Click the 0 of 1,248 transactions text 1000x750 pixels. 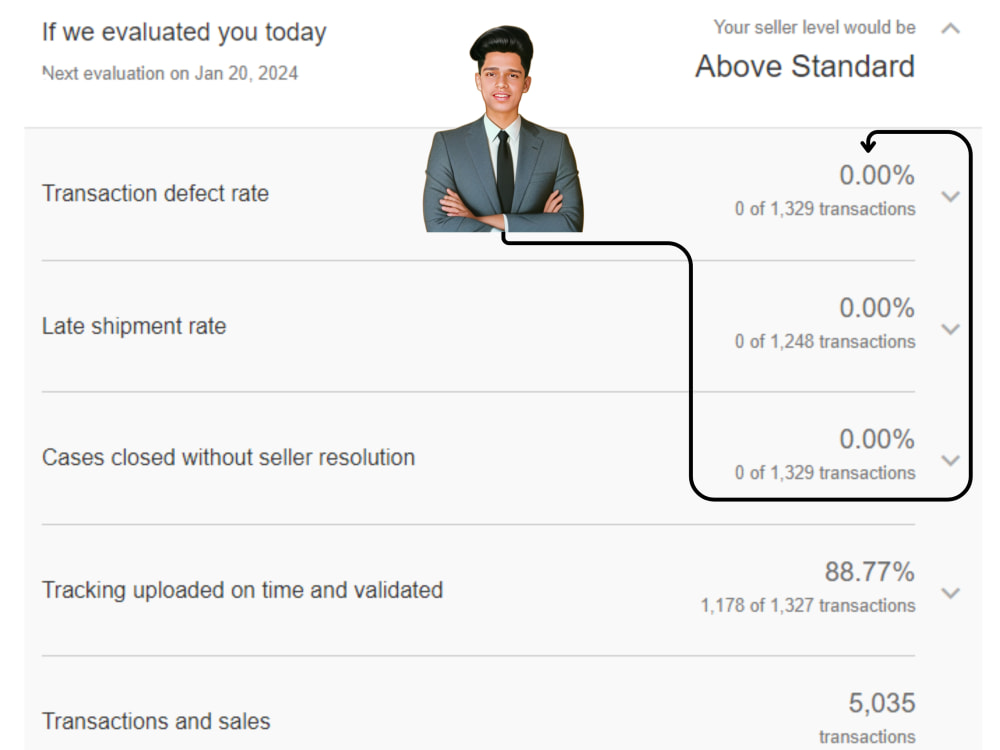tap(825, 342)
